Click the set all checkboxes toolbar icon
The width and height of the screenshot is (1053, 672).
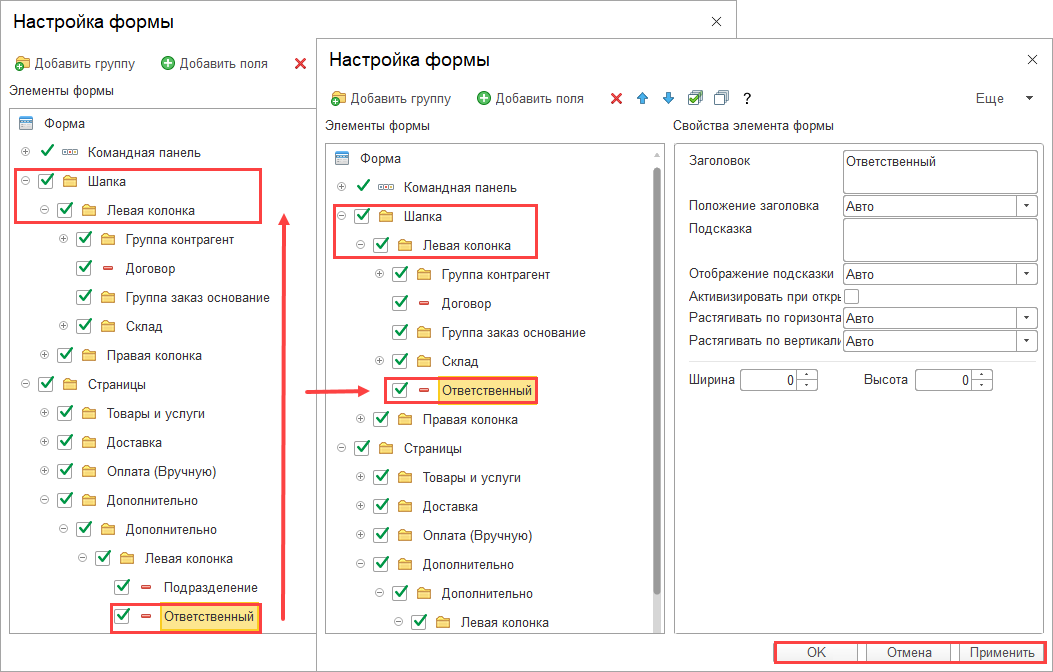pos(693,100)
